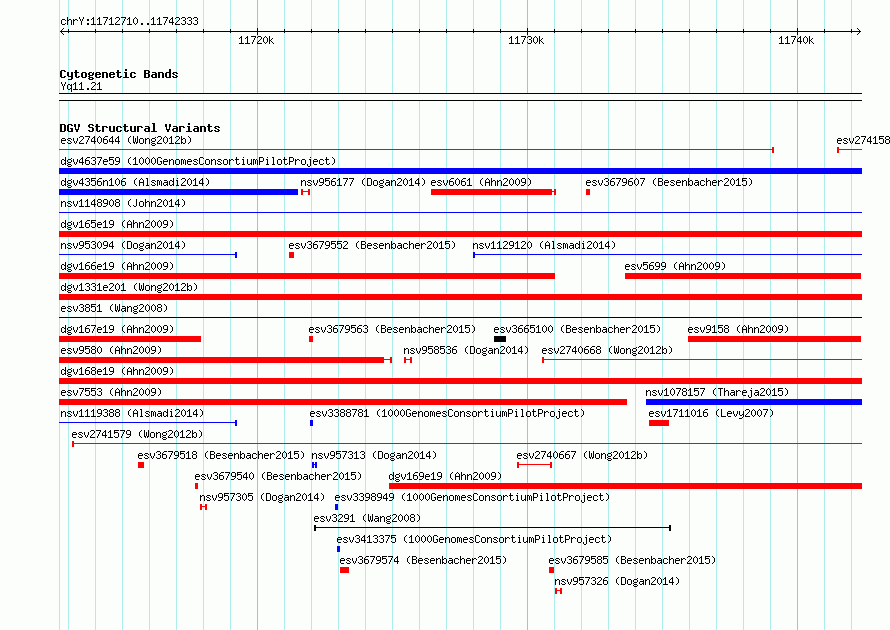
Task: Select the dgv4637e59 blue variant bar
Action: click(x=460, y=171)
